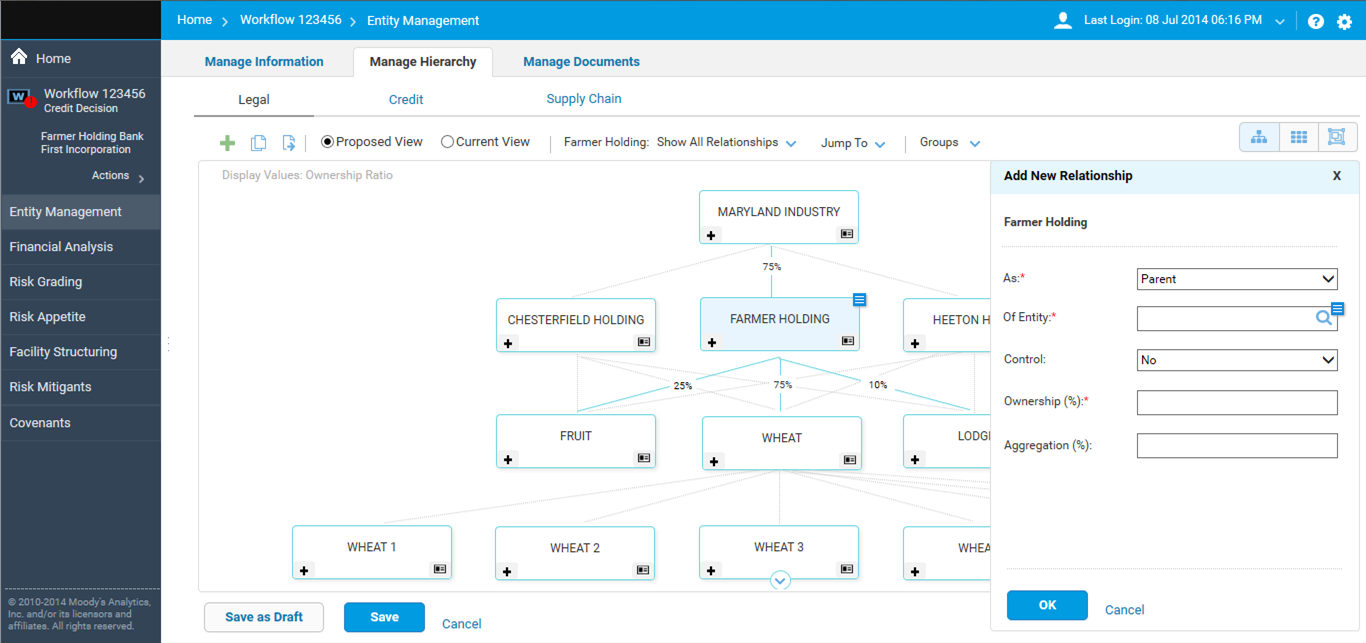The image size is (1366, 643).
Task: Click the green plus add icon
Action: pos(227,143)
